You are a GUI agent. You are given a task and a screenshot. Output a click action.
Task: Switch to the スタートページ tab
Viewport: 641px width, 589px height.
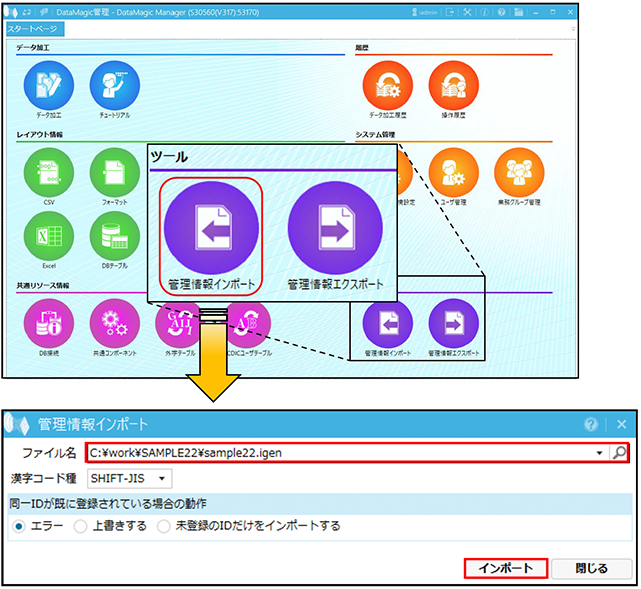(39, 28)
